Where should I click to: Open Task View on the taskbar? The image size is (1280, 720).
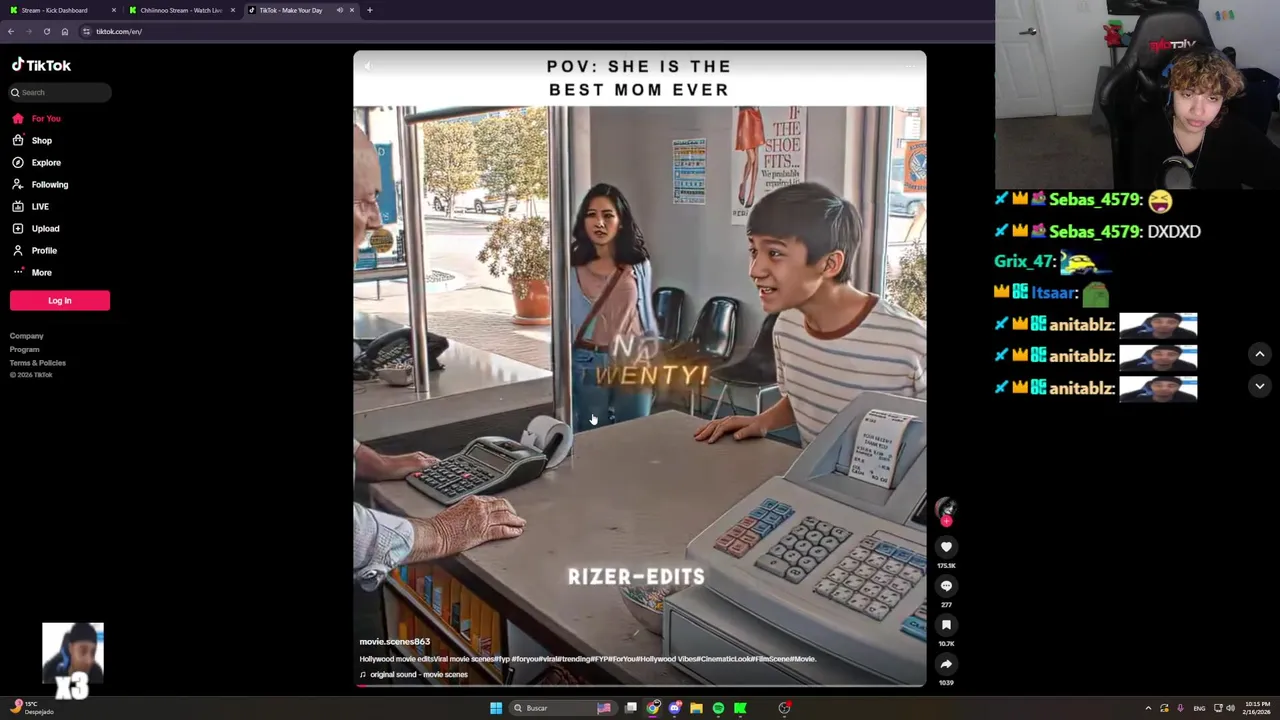click(x=631, y=708)
